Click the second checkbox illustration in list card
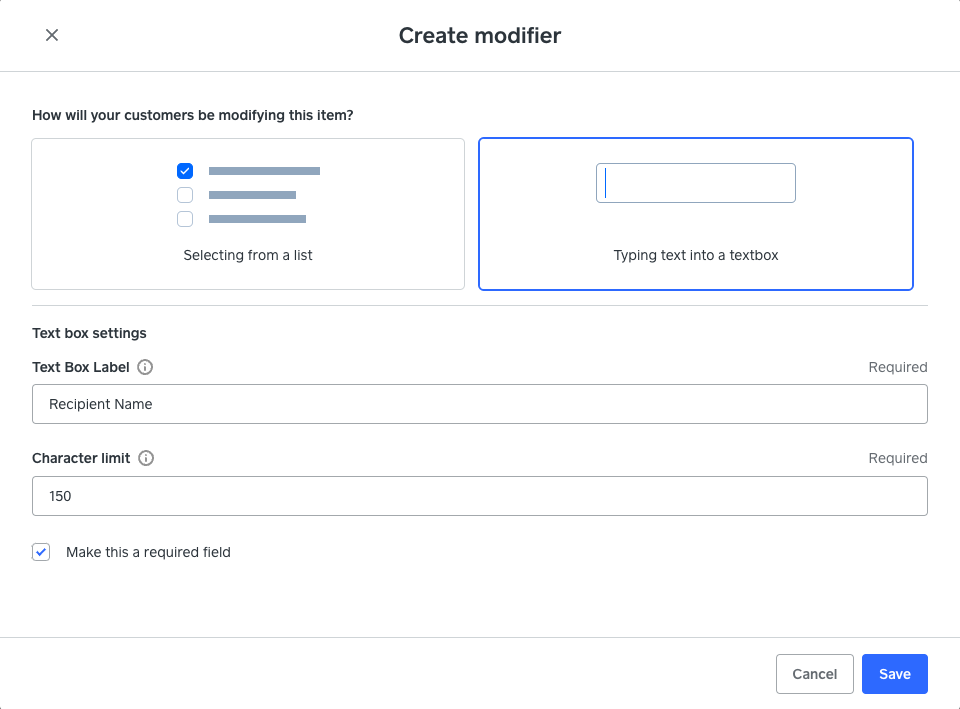 pos(185,195)
